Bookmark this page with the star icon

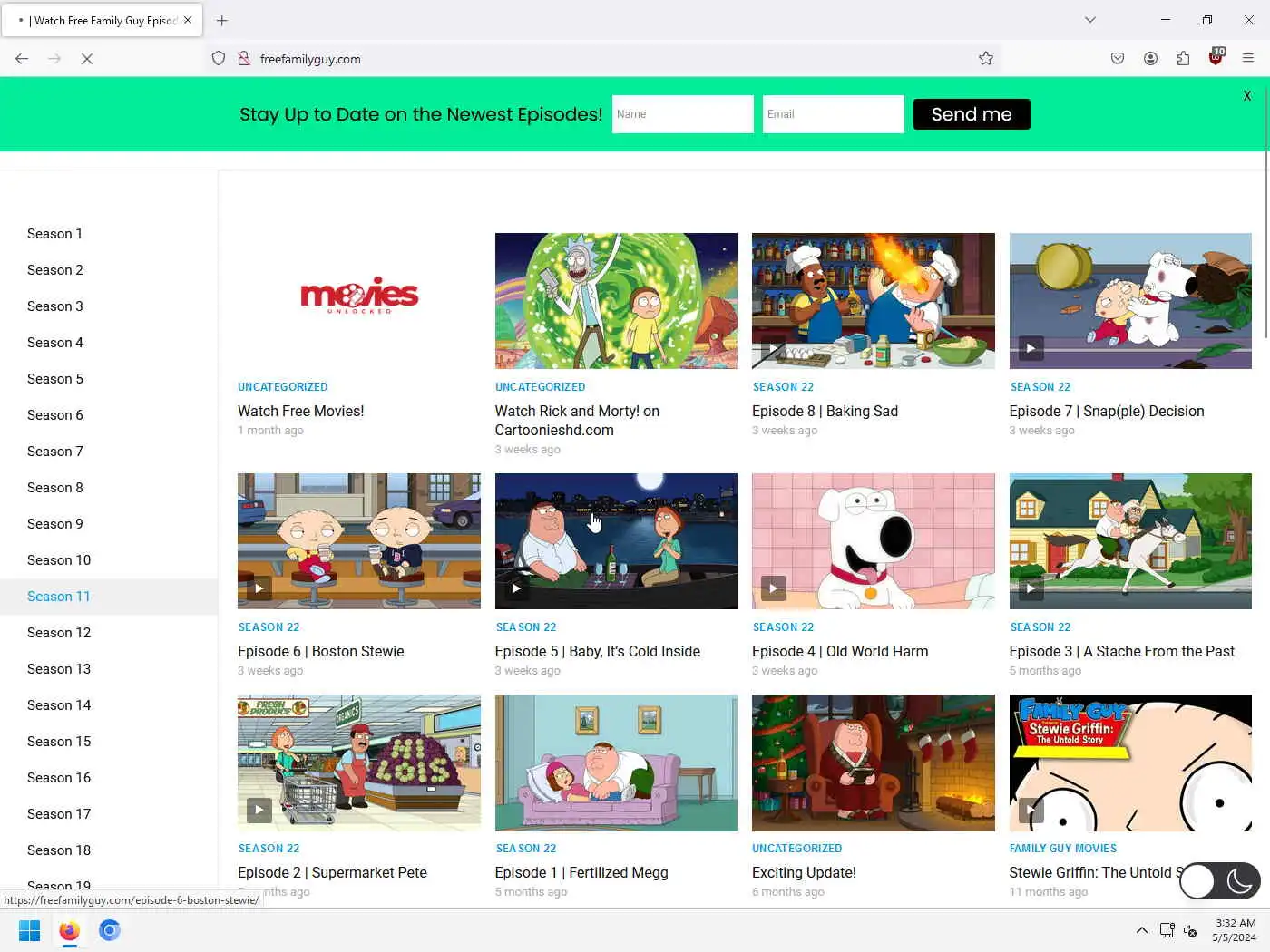[986, 59]
